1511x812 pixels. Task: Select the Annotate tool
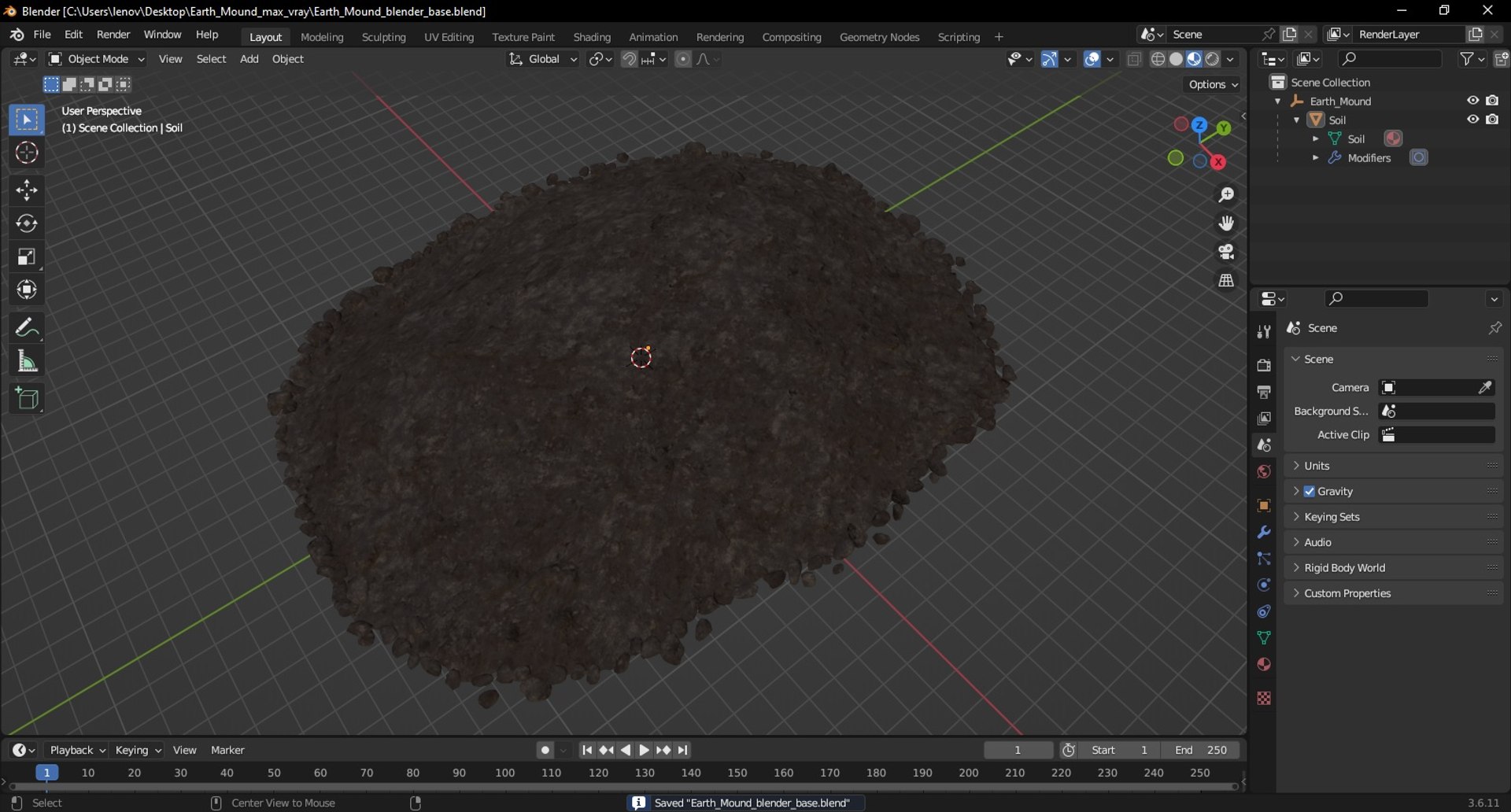click(x=27, y=327)
